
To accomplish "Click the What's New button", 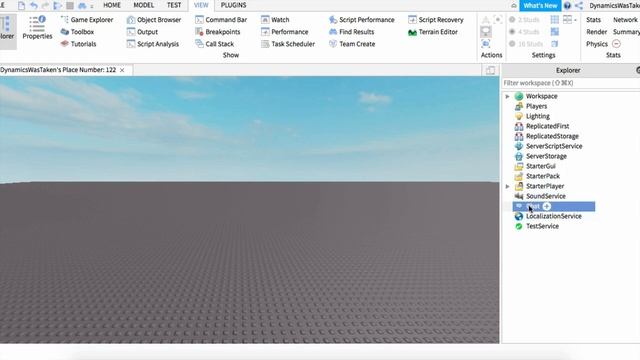I will [x=540, y=6].
